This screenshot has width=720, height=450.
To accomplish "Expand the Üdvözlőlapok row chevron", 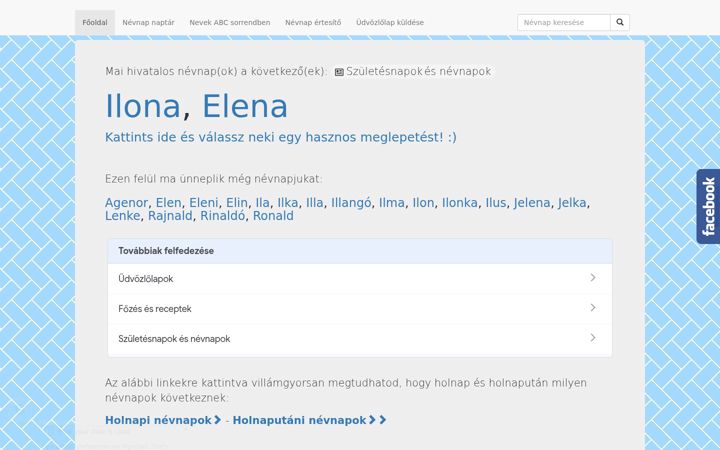I will tap(593, 278).
